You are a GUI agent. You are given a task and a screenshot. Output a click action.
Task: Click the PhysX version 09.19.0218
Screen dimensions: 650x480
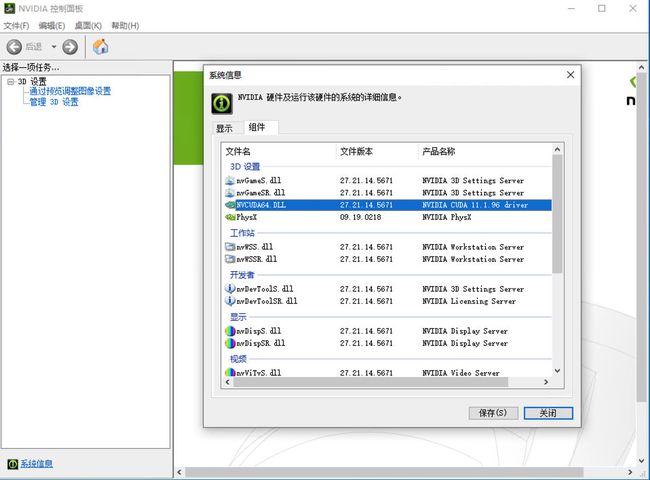click(360, 217)
